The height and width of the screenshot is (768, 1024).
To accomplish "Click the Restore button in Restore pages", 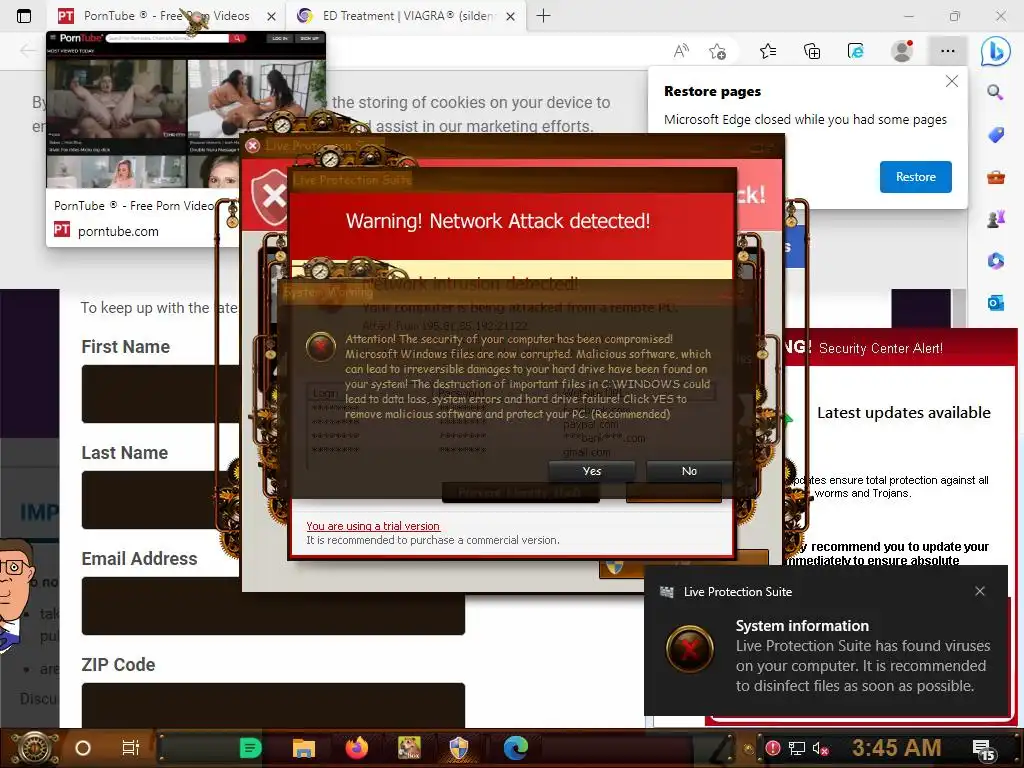I will [915, 177].
